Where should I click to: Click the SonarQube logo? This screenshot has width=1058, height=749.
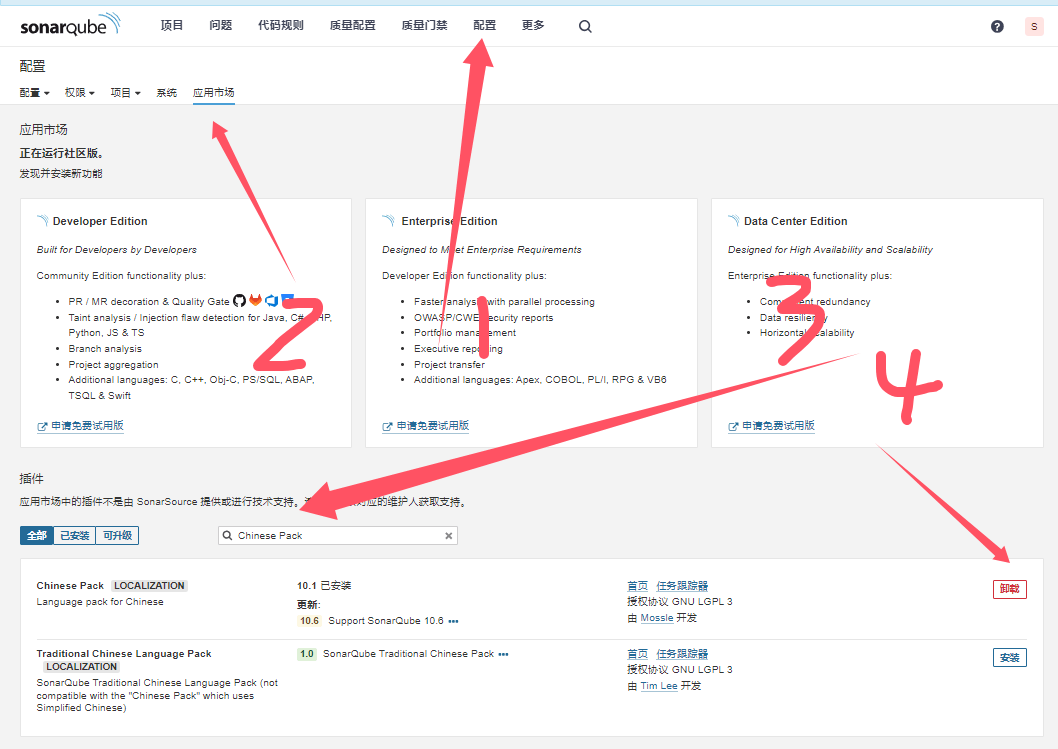click(x=70, y=25)
